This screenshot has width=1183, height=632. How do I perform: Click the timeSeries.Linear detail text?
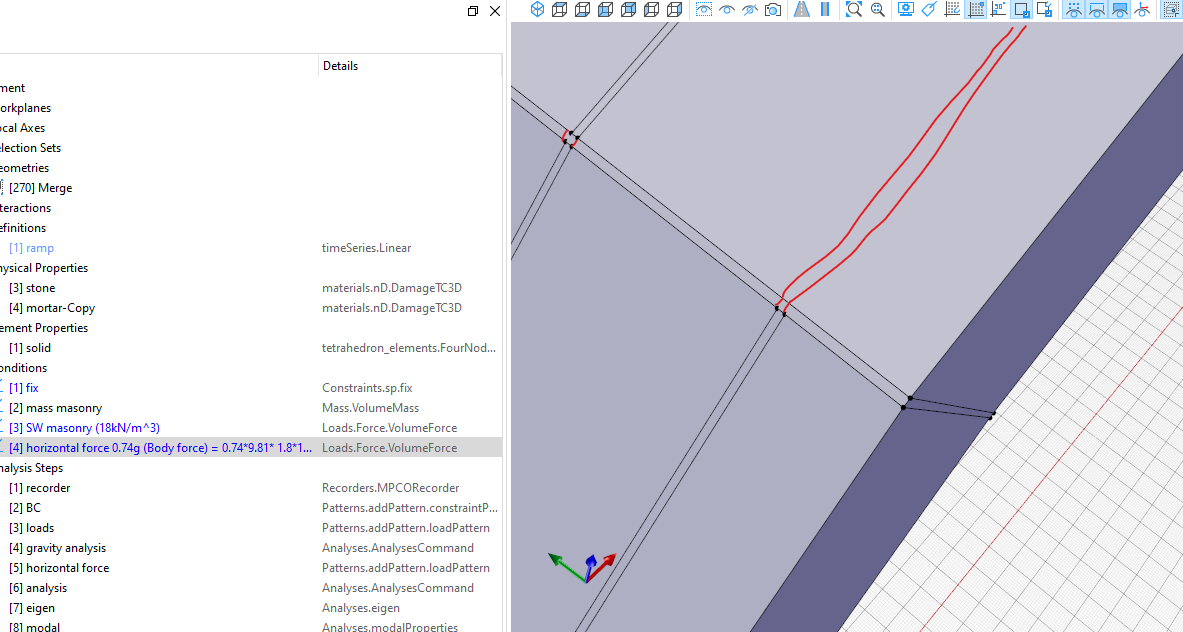367,247
